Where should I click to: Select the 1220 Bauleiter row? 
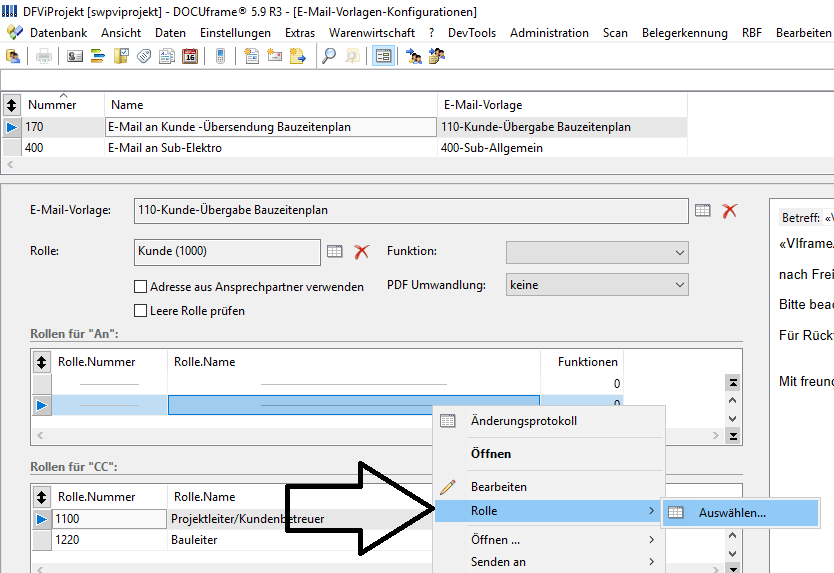(x=231, y=539)
